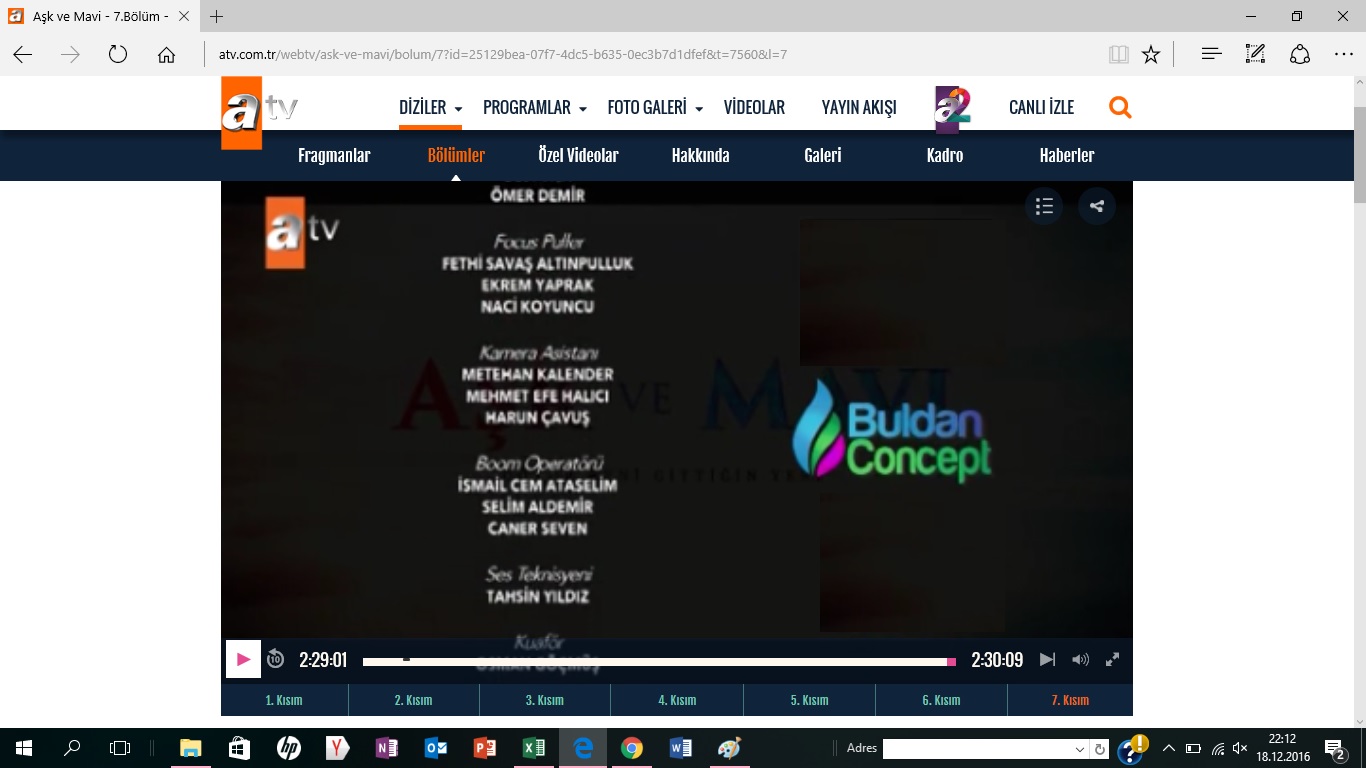1366x768 pixels.
Task: Click the browser Forward arrow
Action: [x=70, y=54]
